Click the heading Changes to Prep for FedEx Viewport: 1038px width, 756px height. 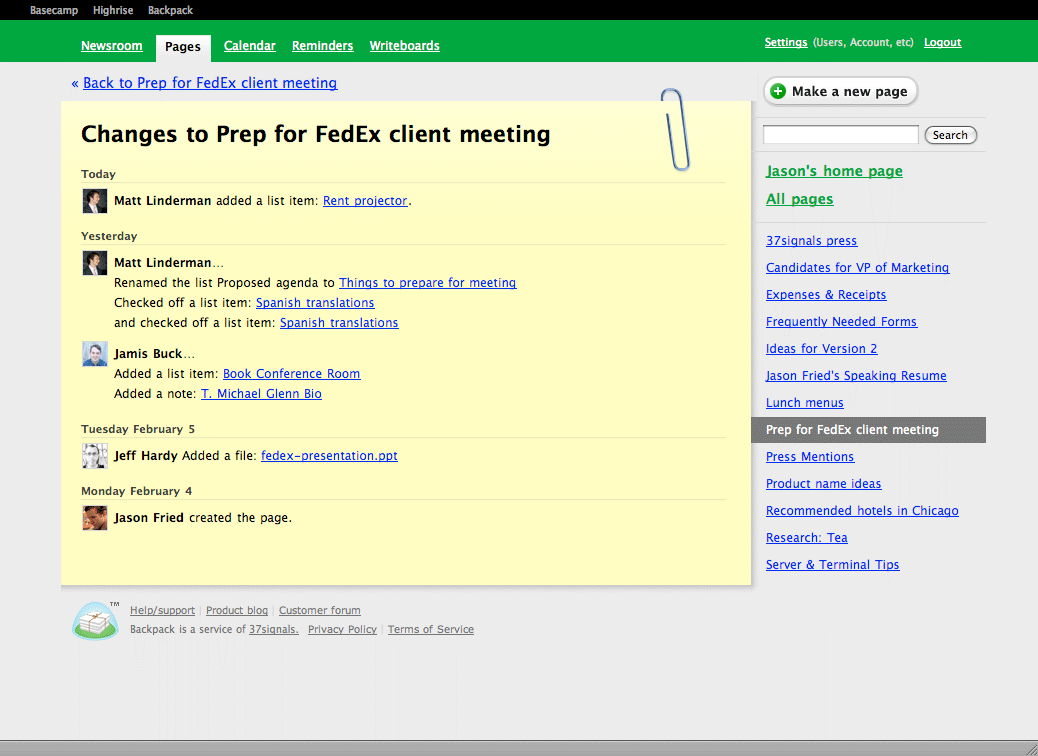(x=316, y=134)
